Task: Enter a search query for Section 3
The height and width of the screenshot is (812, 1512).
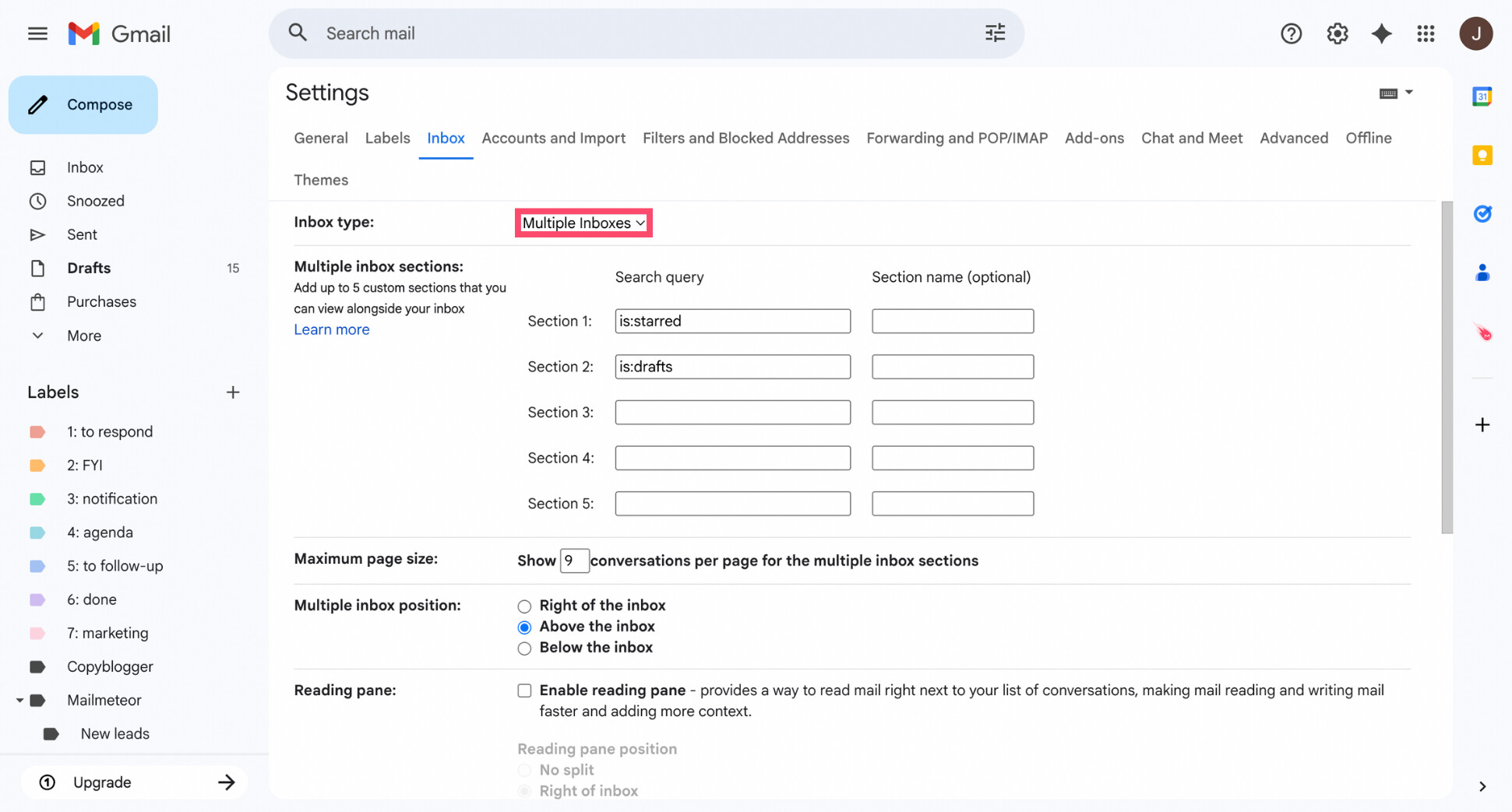Action: pos(732,412)
